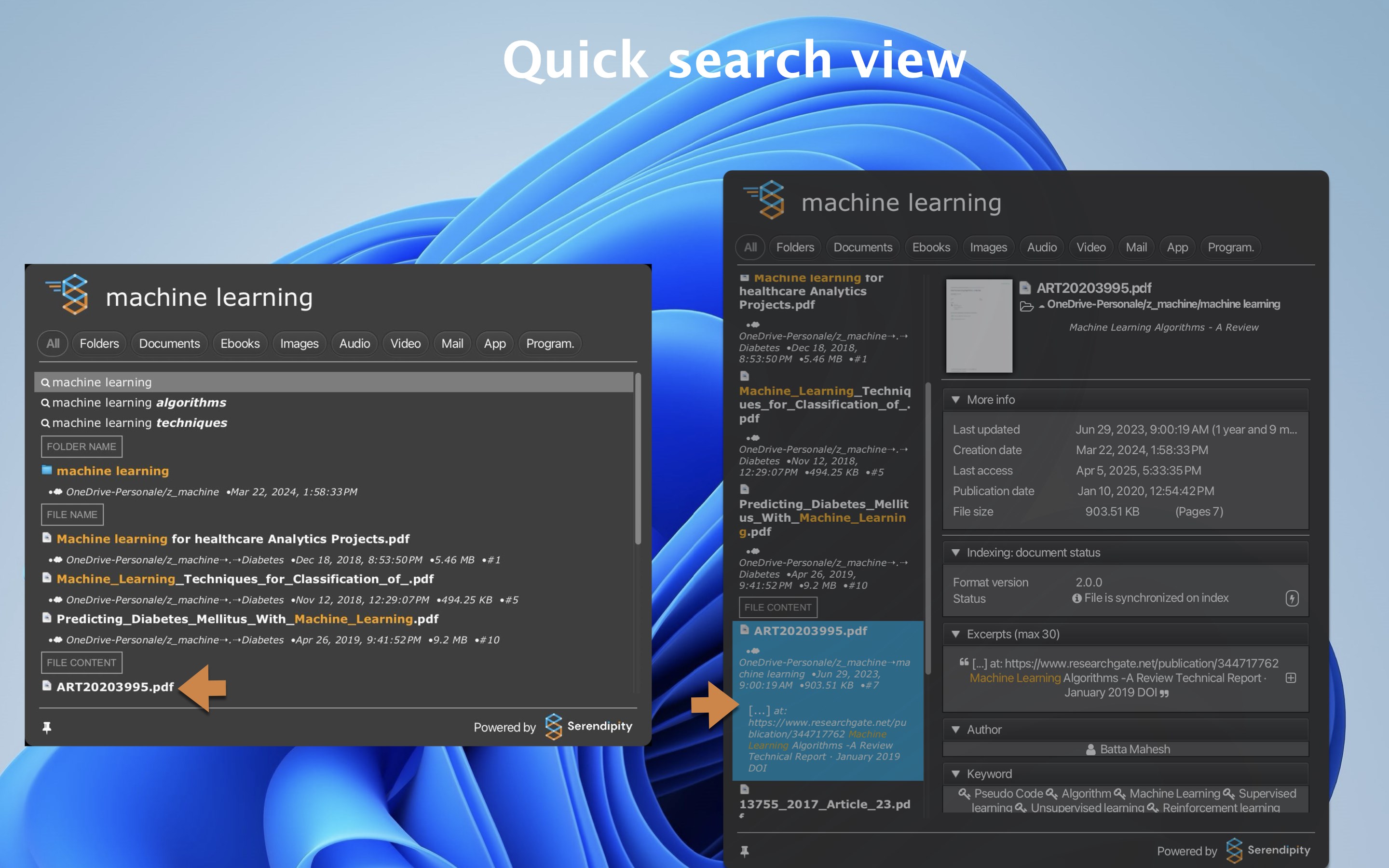Click the info icon before 'File is synchronized on index'
The image size is (1389, 868).
[x=1077, y=598]
